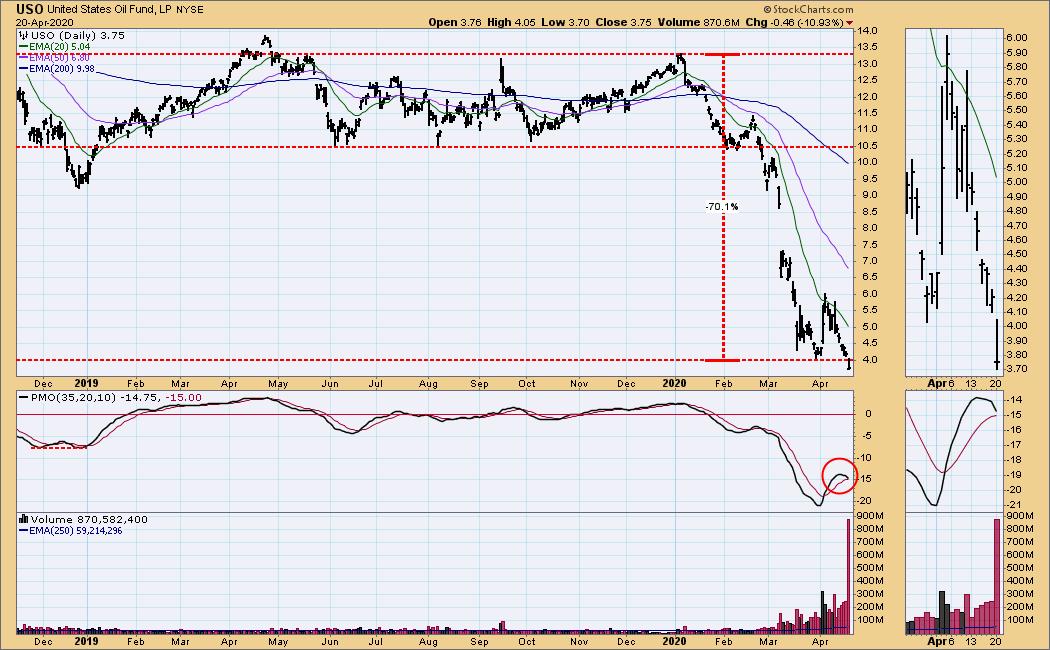Select the EMA(20) 5.04 legend entry
1050x650 pixels.
point(54,47)
